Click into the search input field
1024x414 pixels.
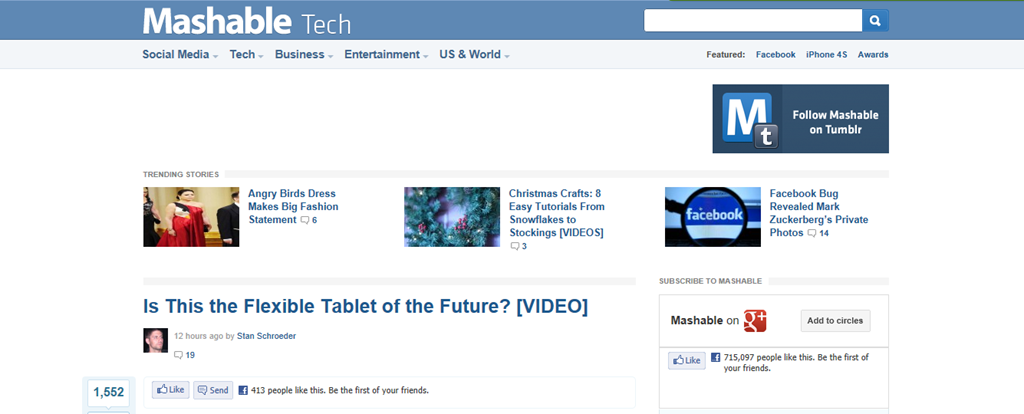pyautogui.click(x=753, y=20)
